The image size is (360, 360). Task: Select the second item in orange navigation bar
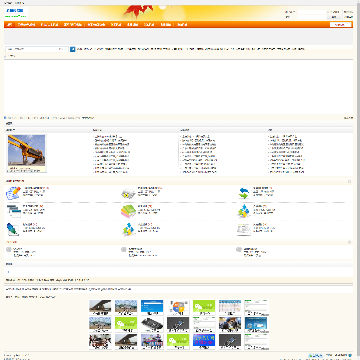pyautogui.click(x=26, y=24)
